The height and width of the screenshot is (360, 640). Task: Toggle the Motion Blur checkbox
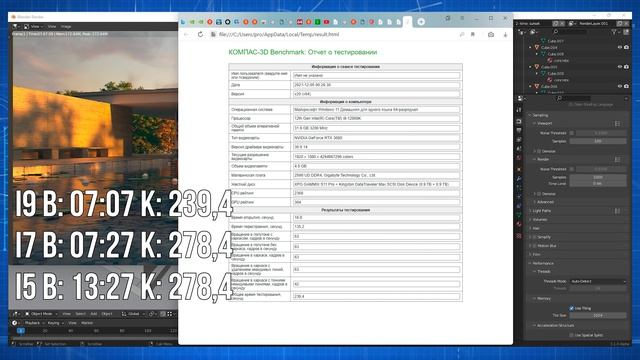535,246
